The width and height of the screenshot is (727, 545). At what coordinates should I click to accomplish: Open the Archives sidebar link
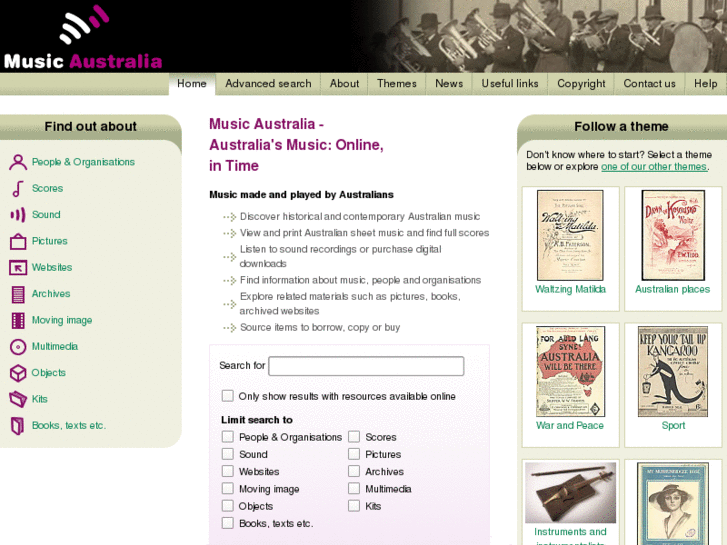[51, 294]
